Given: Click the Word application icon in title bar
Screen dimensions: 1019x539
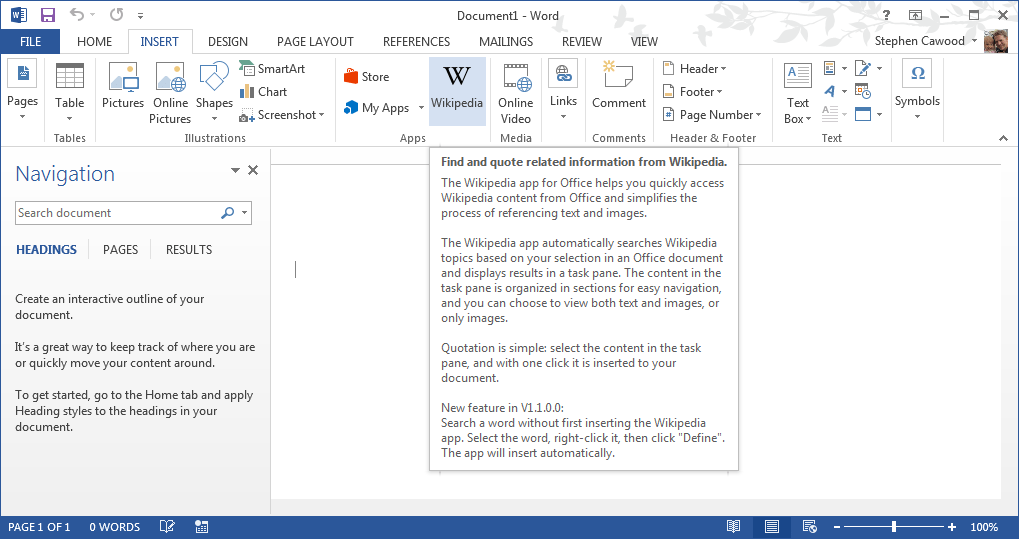Looking at the screenshot, I should click(x=18, y=15).
